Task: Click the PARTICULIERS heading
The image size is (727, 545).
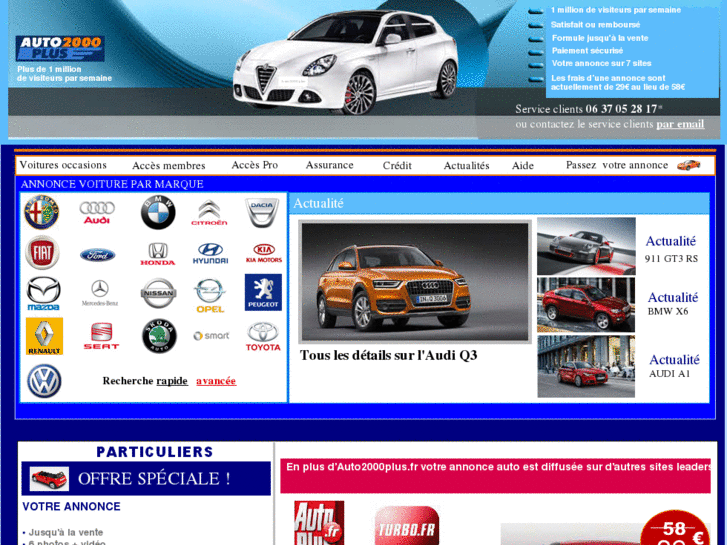Action: click(155, 452)
